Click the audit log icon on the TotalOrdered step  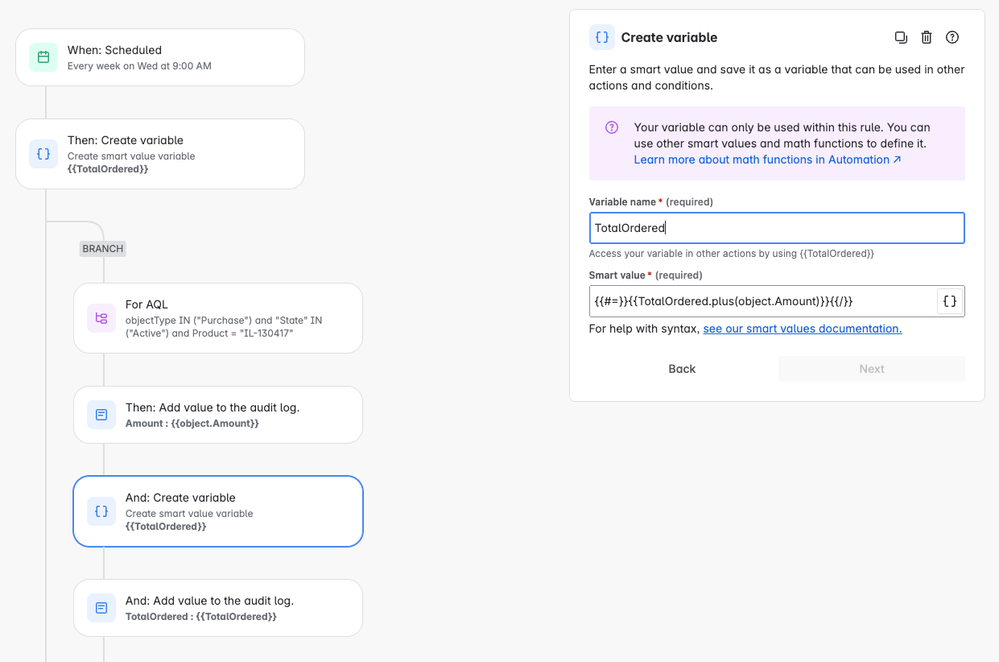101,608
